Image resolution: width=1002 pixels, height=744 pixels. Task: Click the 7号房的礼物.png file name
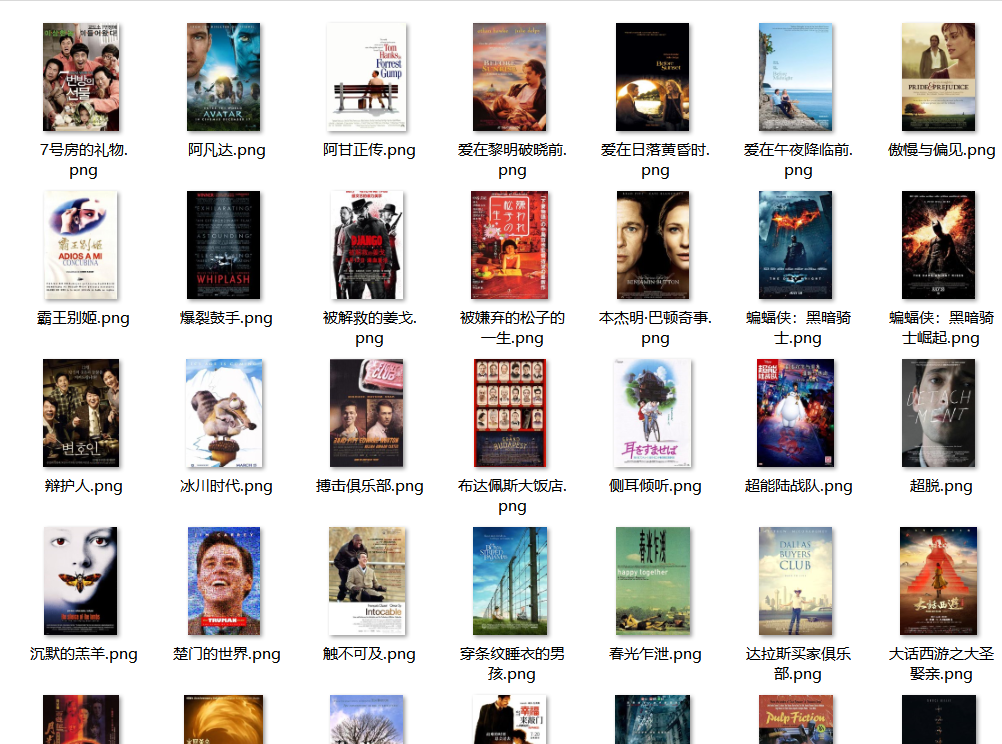pos(83,160)
